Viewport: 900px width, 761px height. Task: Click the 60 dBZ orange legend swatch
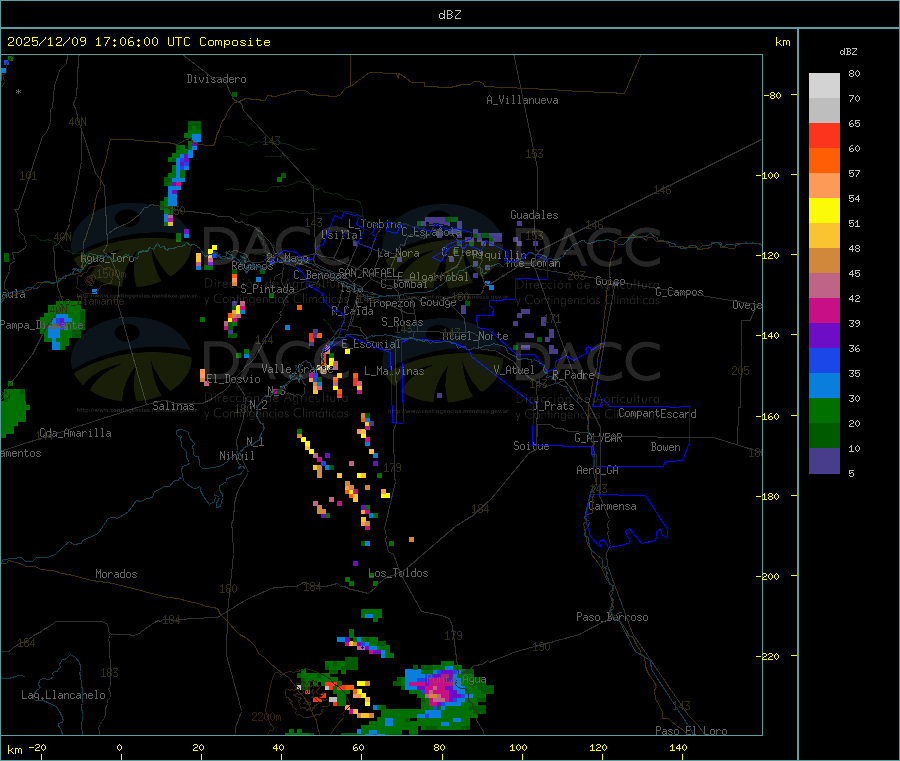point(824,161)
